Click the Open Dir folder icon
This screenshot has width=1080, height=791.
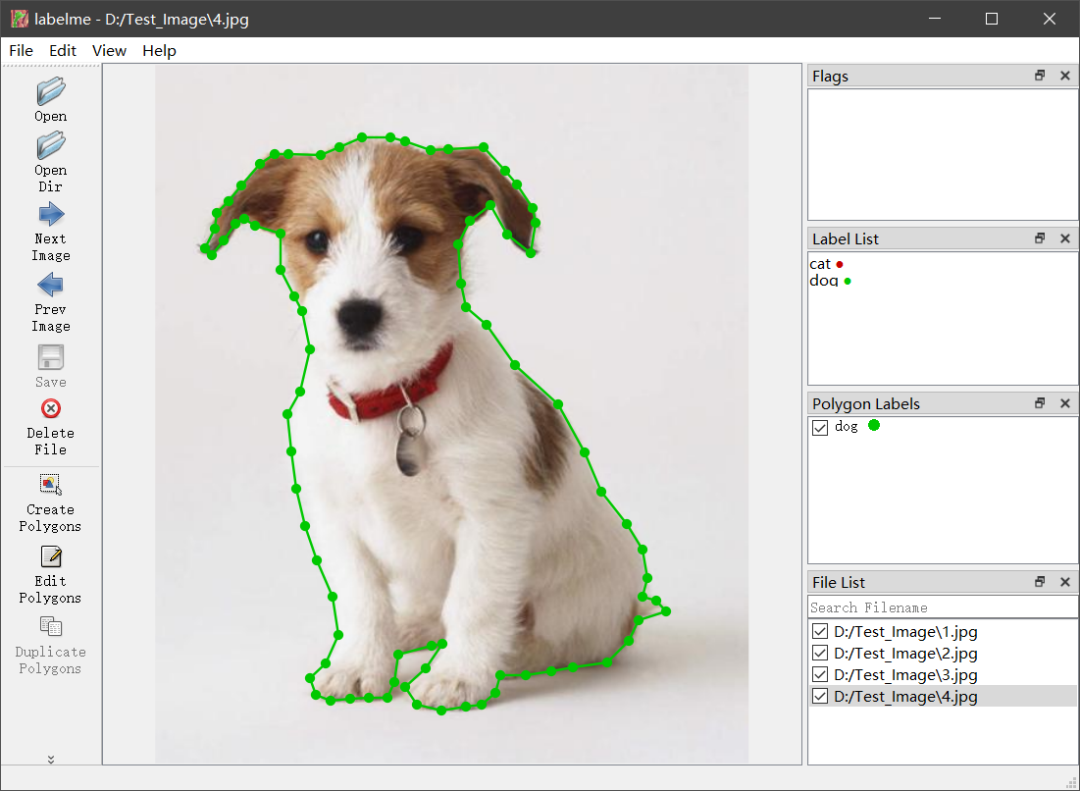[51, 145]
